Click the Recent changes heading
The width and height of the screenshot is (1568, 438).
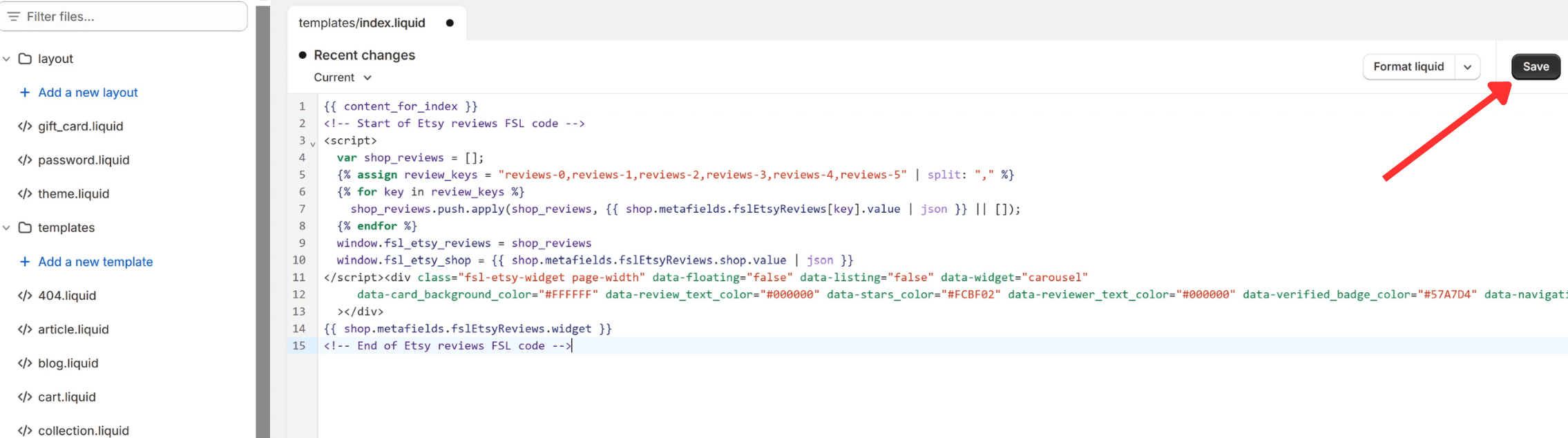pos(364,55)
